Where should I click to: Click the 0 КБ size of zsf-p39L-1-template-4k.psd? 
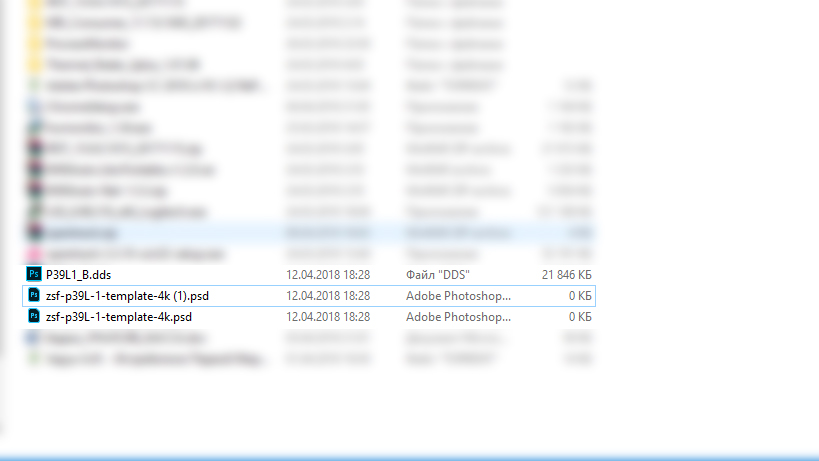[580, 317]
